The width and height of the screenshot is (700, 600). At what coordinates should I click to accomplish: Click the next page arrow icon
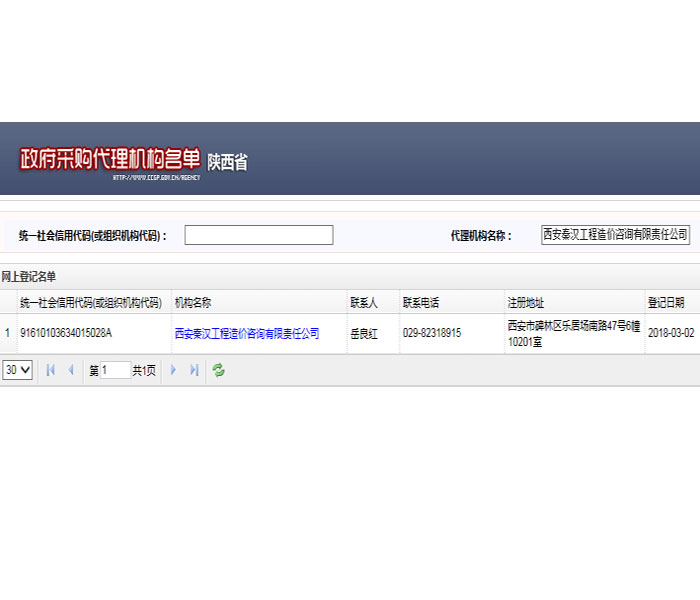173,370
